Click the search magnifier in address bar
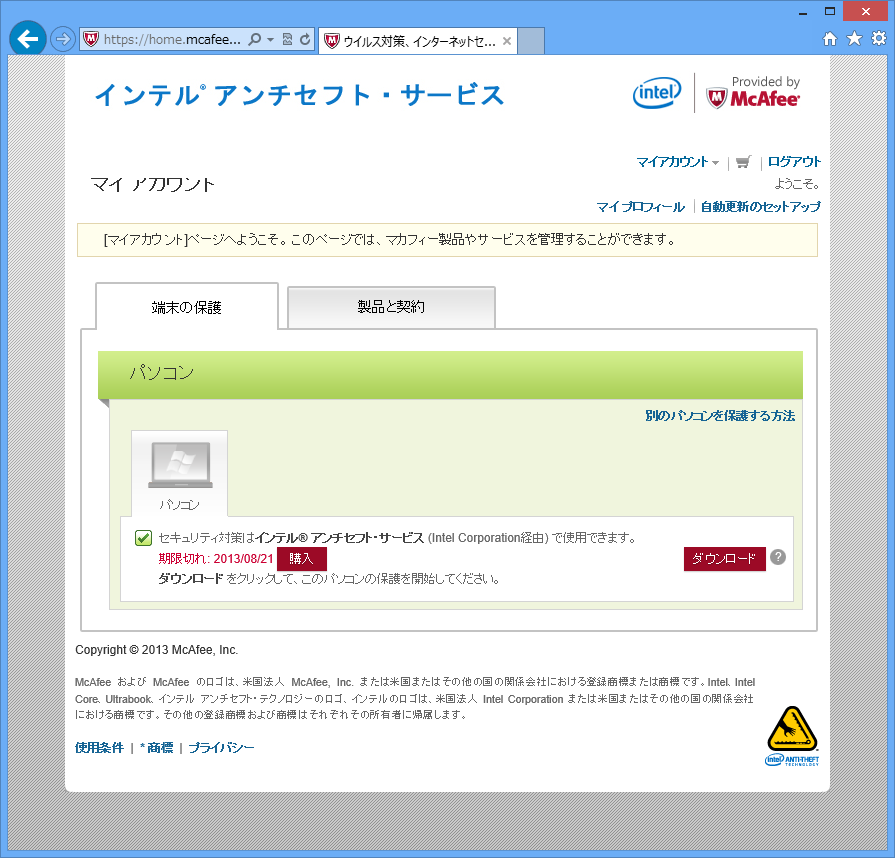 [255, 39]
